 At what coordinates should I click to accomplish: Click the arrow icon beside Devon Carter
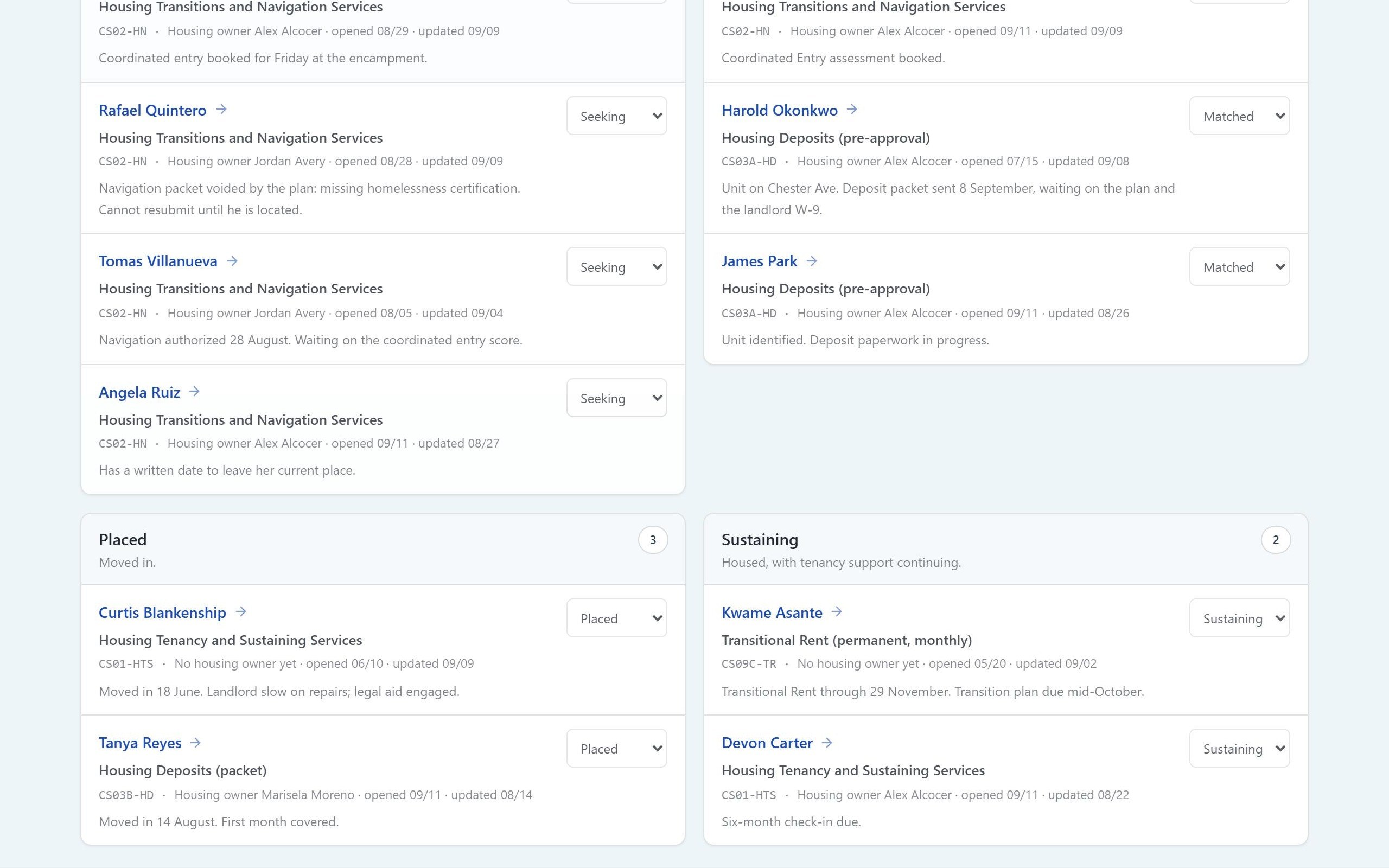827,743
